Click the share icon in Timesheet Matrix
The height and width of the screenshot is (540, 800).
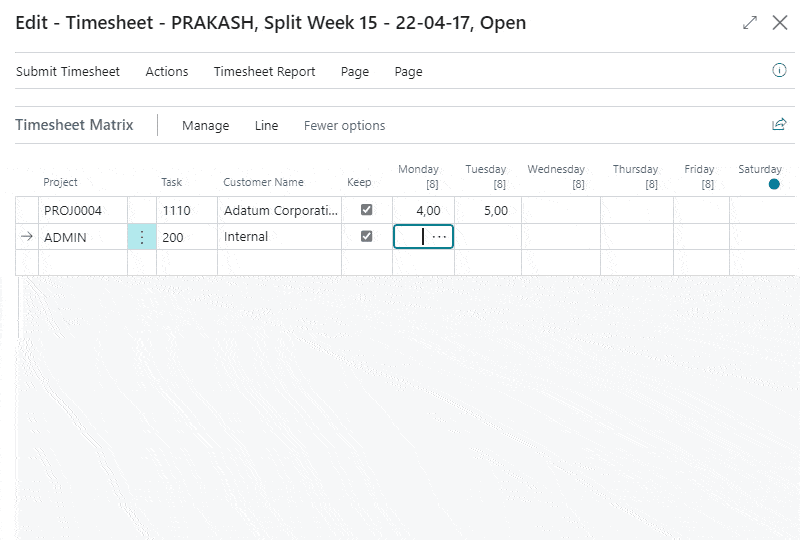(x=779, y=125)
